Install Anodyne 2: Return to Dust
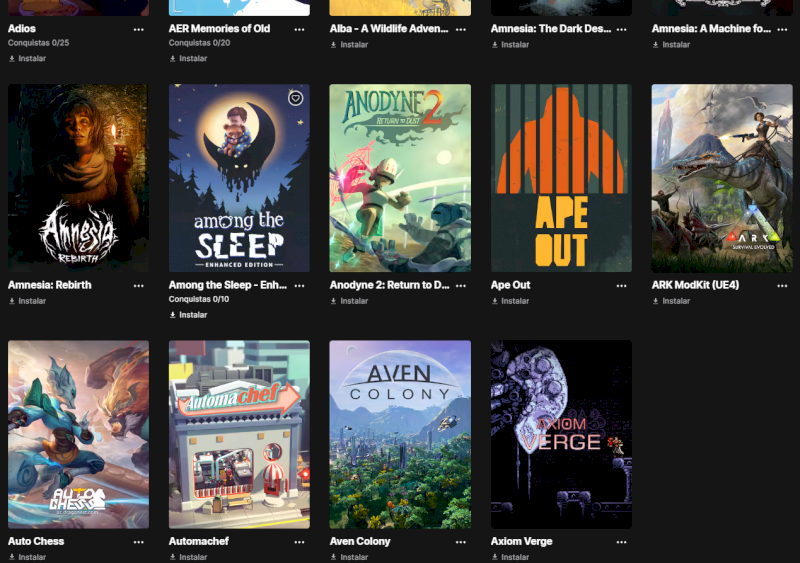The height and width of the screenshot is (563, 800). tap(349, 301)
